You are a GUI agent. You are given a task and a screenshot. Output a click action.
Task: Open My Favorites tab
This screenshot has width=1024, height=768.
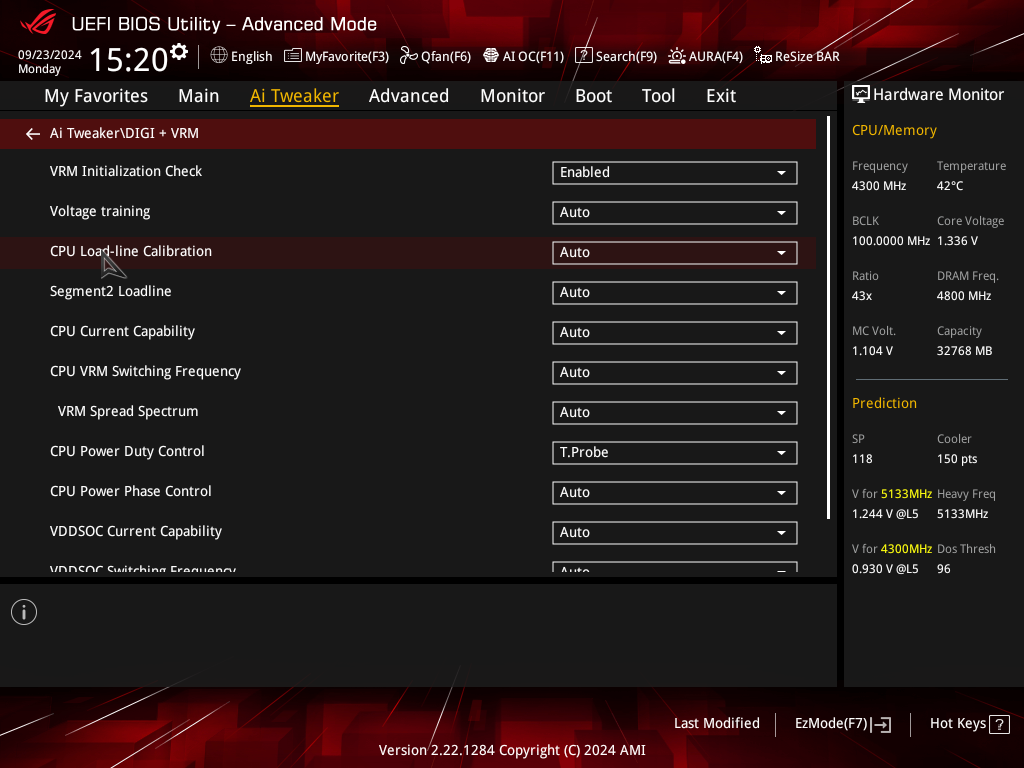click(x=96, y=96)
